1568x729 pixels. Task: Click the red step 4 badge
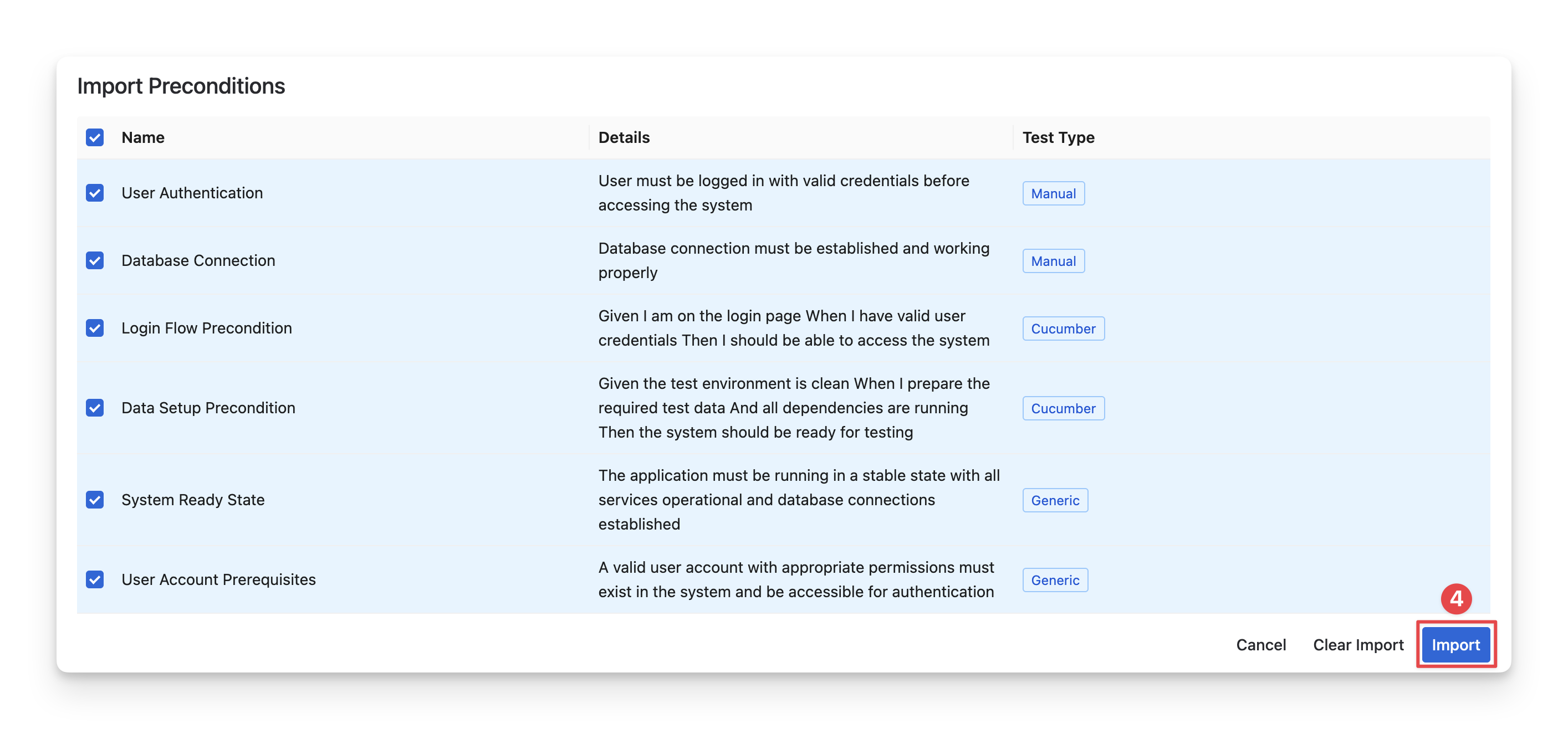coord(1456,599)
